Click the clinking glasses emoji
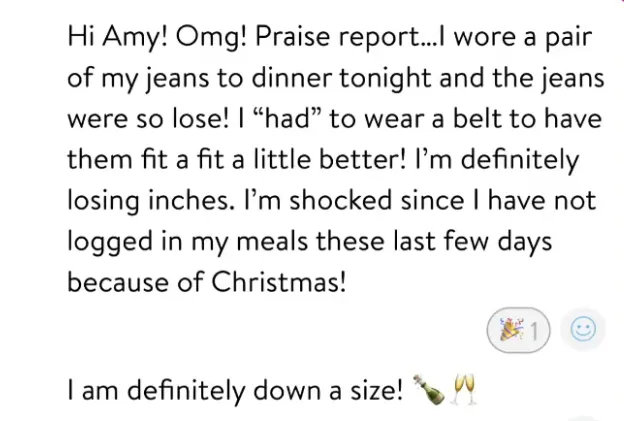 [461, 387]
